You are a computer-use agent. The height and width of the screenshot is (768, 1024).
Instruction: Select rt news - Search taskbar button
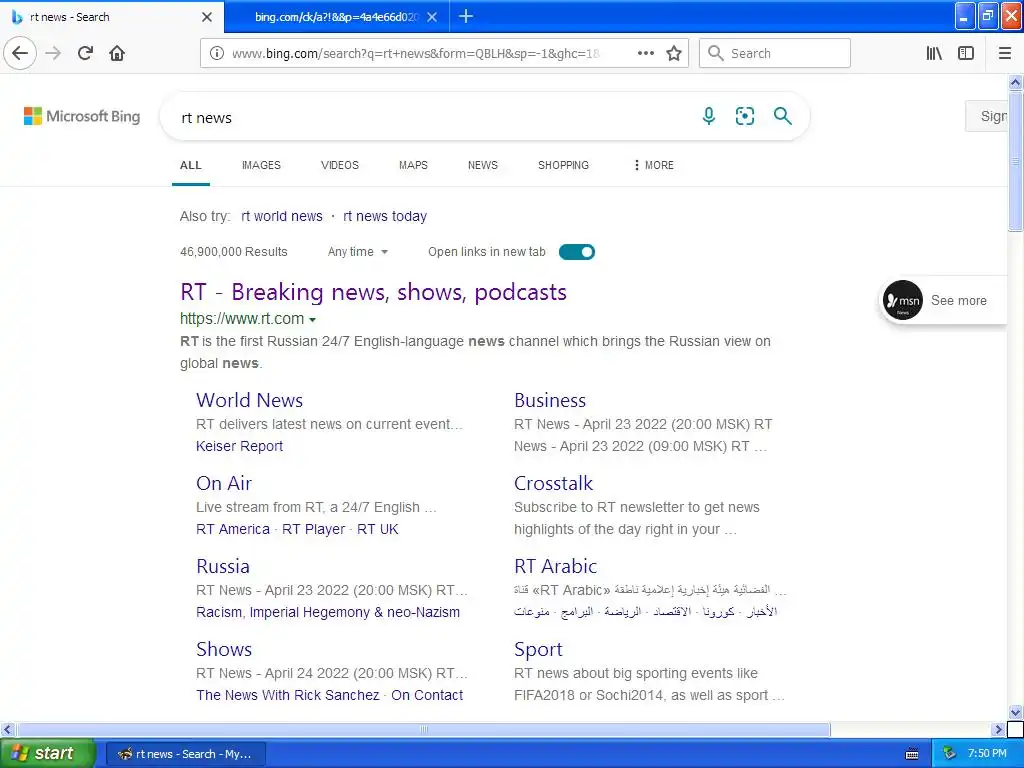pos(186,754)
